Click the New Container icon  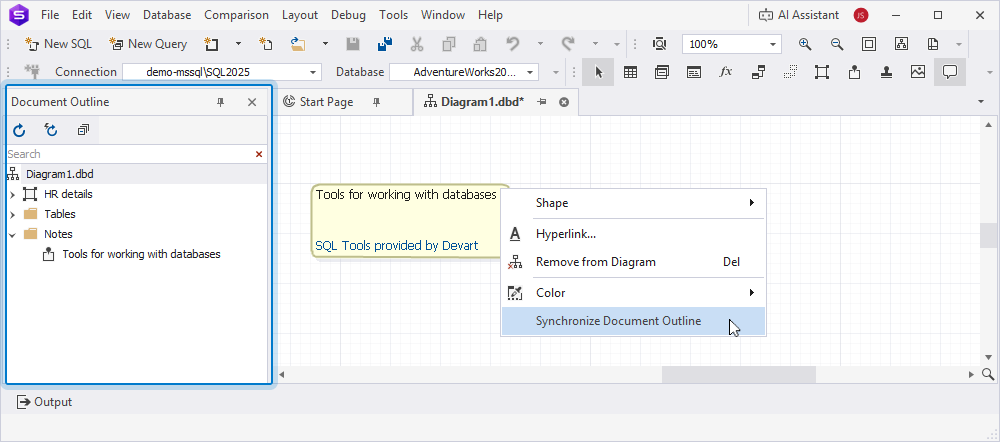tap(822, 72)
